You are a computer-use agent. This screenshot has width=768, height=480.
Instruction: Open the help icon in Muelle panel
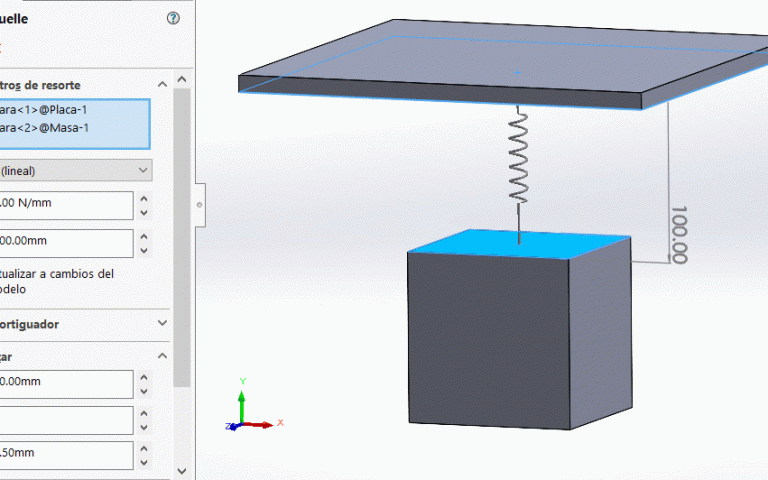click(x=173, y=19)
